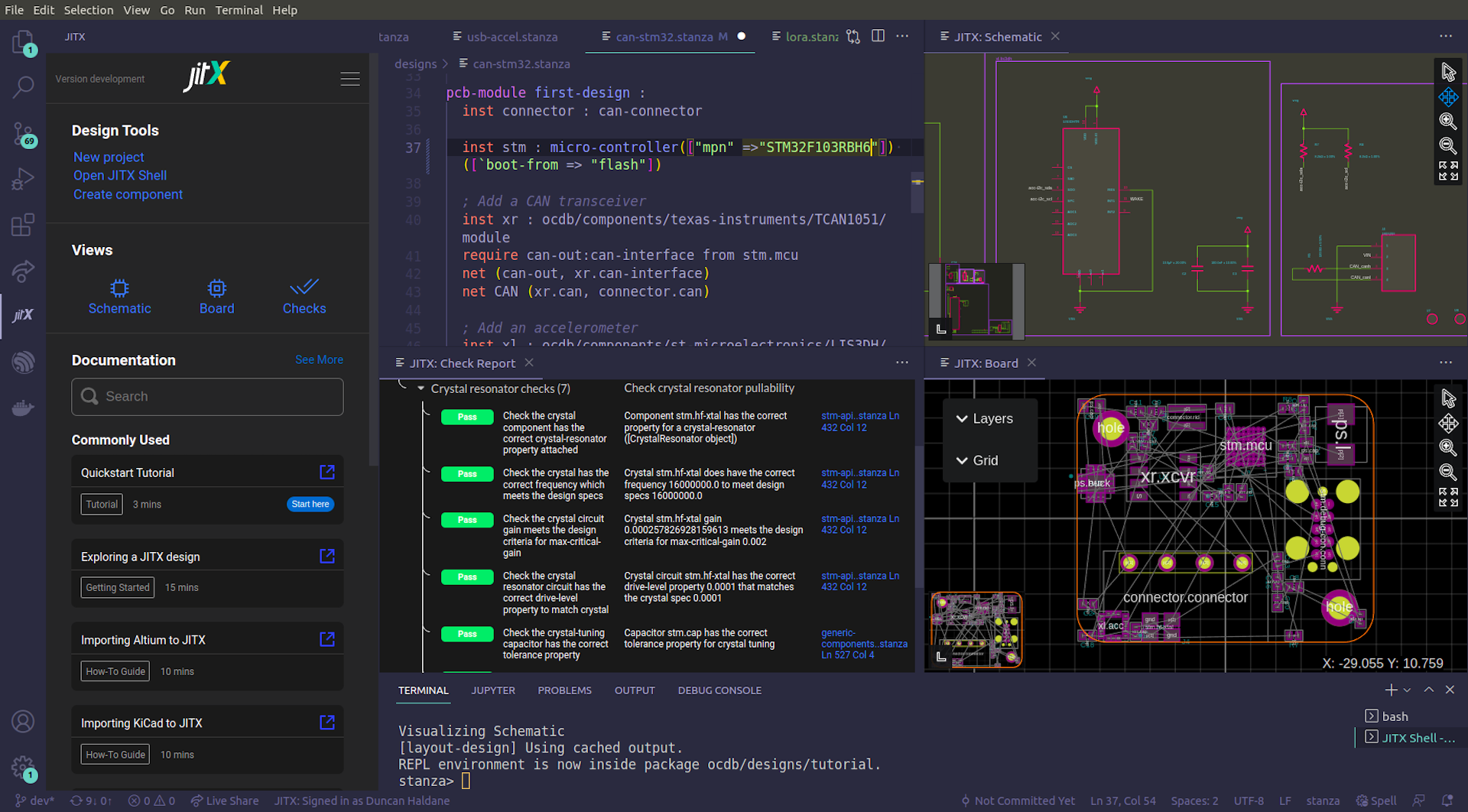Fit the Schematic view to screen

[1448, 171]
